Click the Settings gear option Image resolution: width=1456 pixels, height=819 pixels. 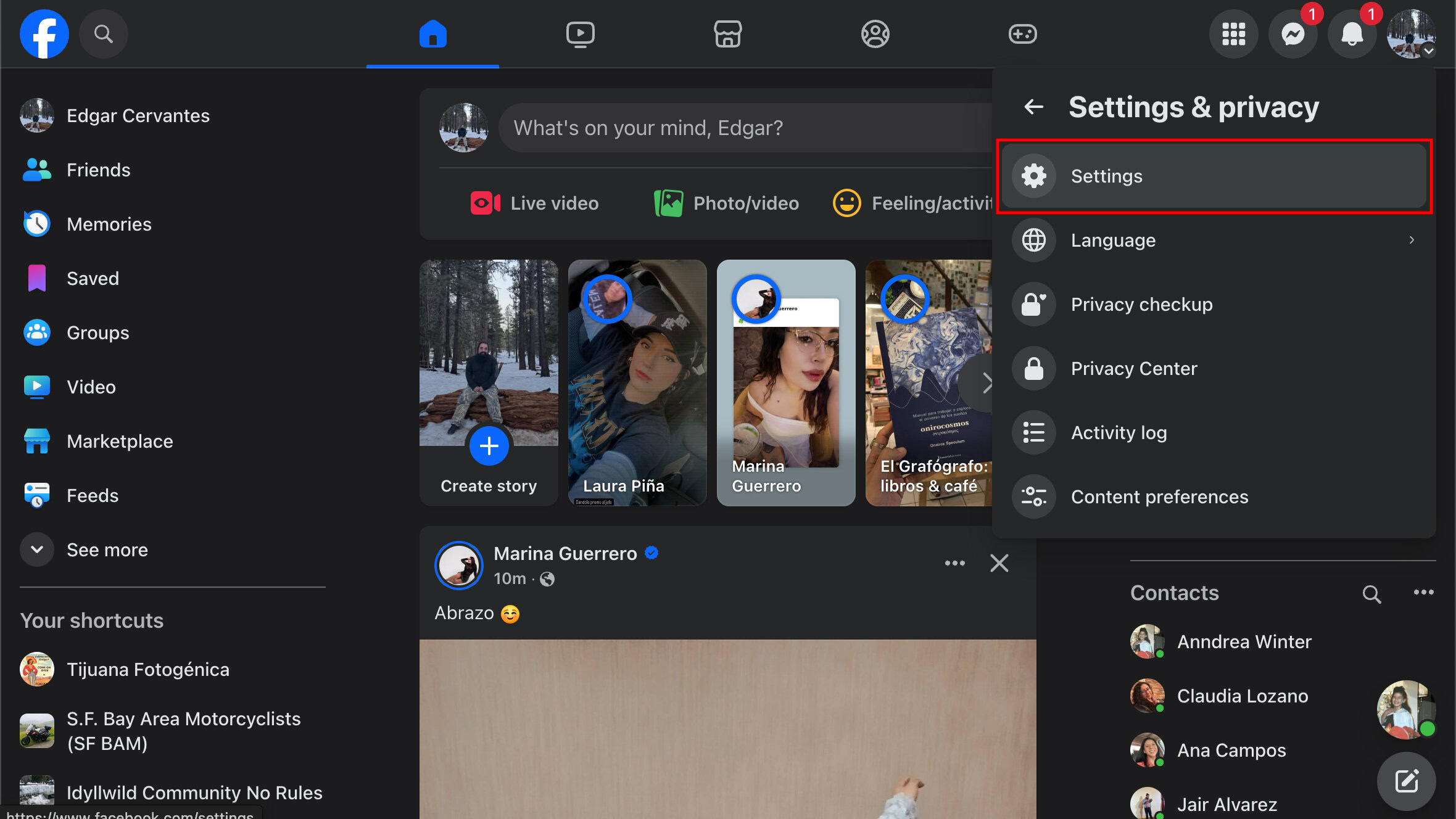click(1216, 176)
